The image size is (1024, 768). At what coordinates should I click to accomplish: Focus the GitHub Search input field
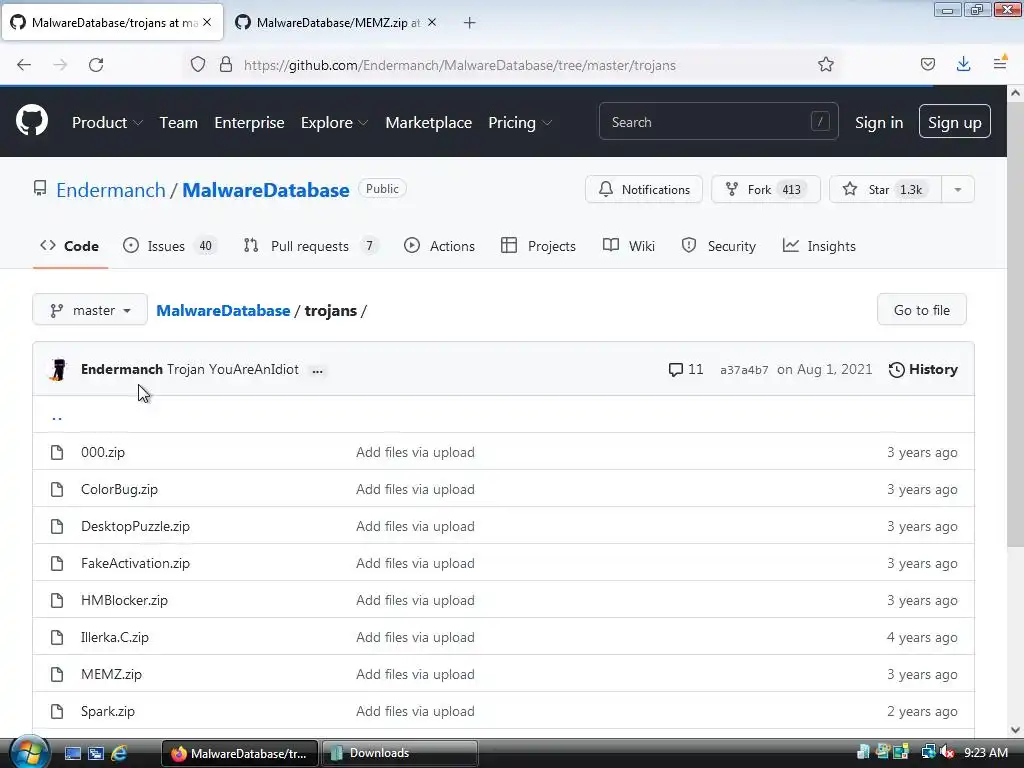coord(718,121)
